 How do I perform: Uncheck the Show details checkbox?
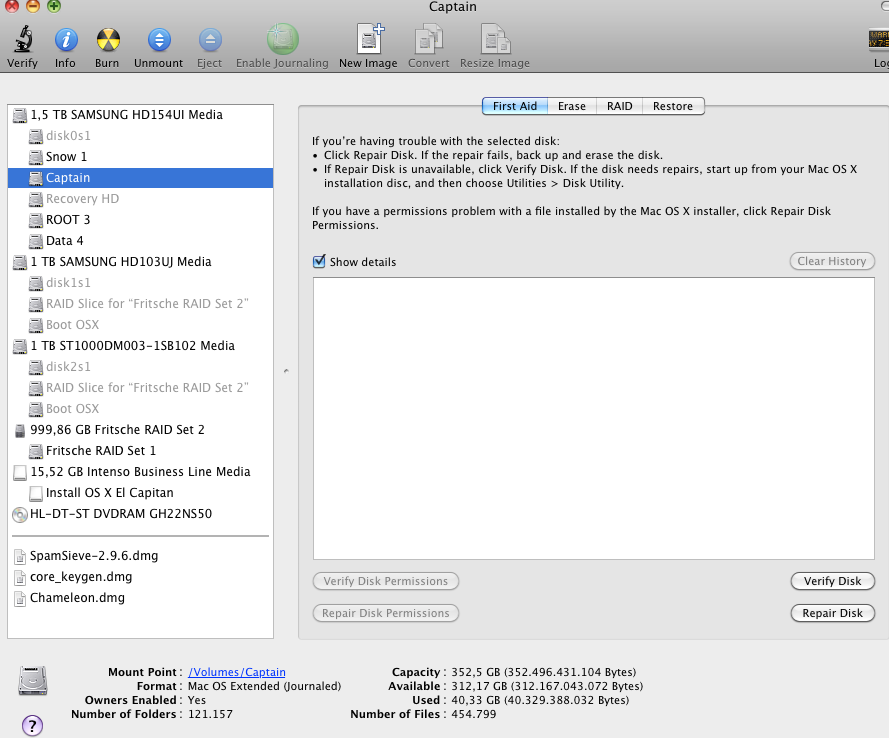click(320, 262)
